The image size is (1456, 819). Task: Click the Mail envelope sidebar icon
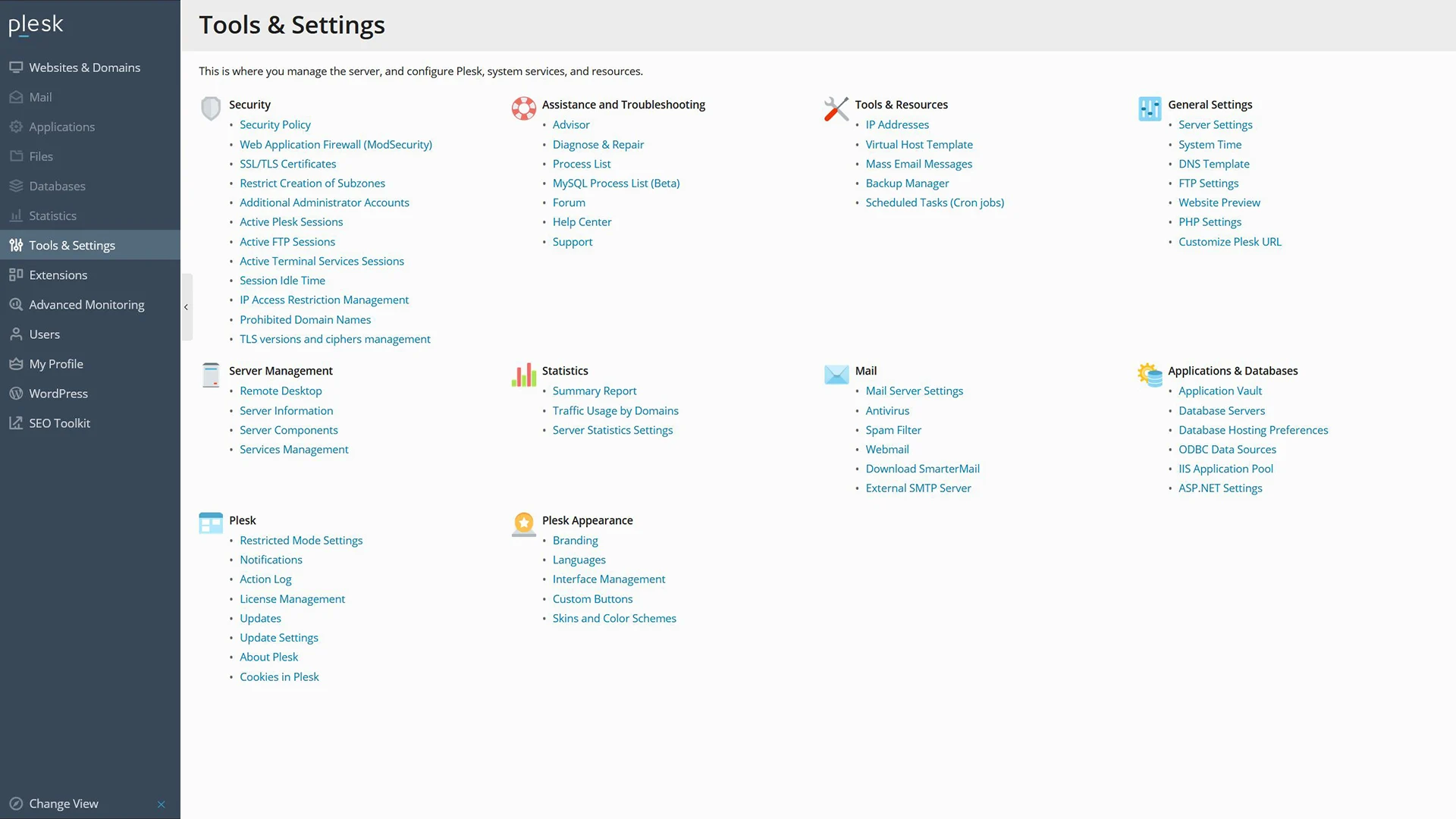click(x=16, y=97)
